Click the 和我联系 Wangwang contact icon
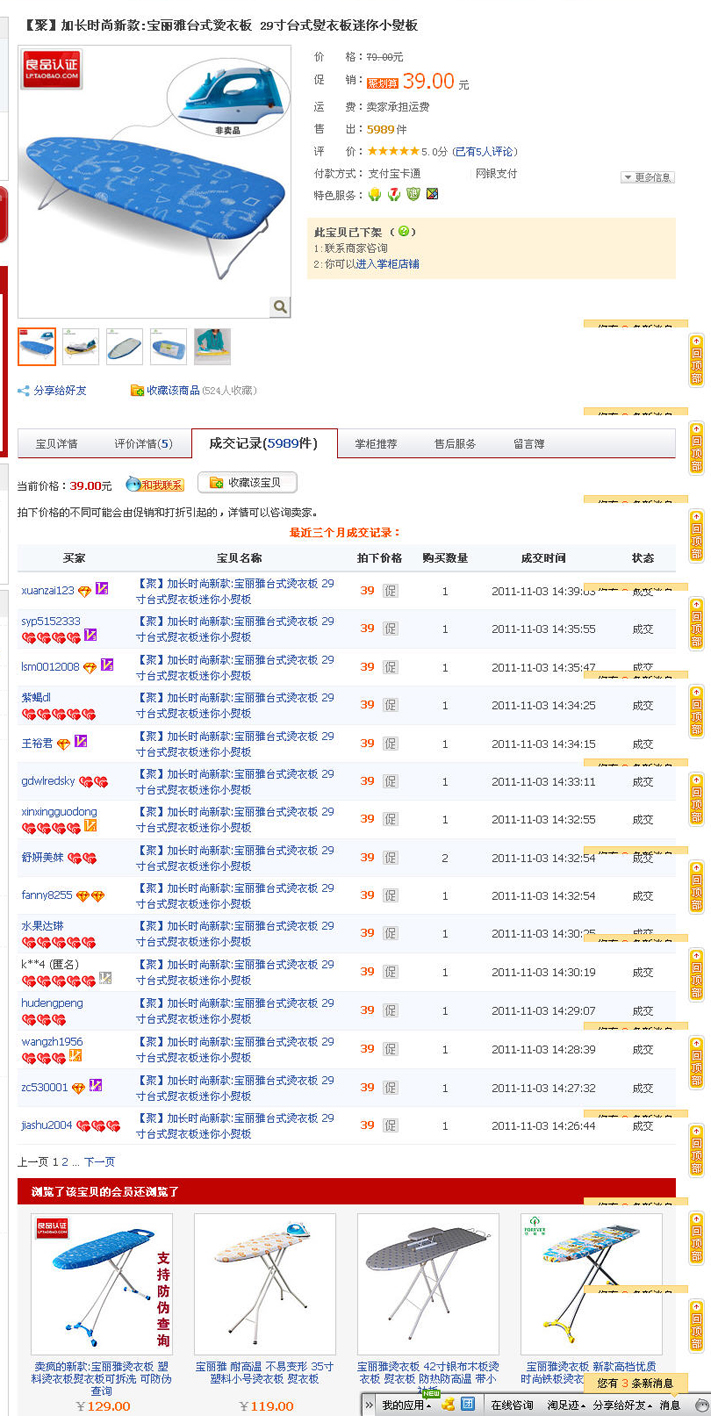 154,484
